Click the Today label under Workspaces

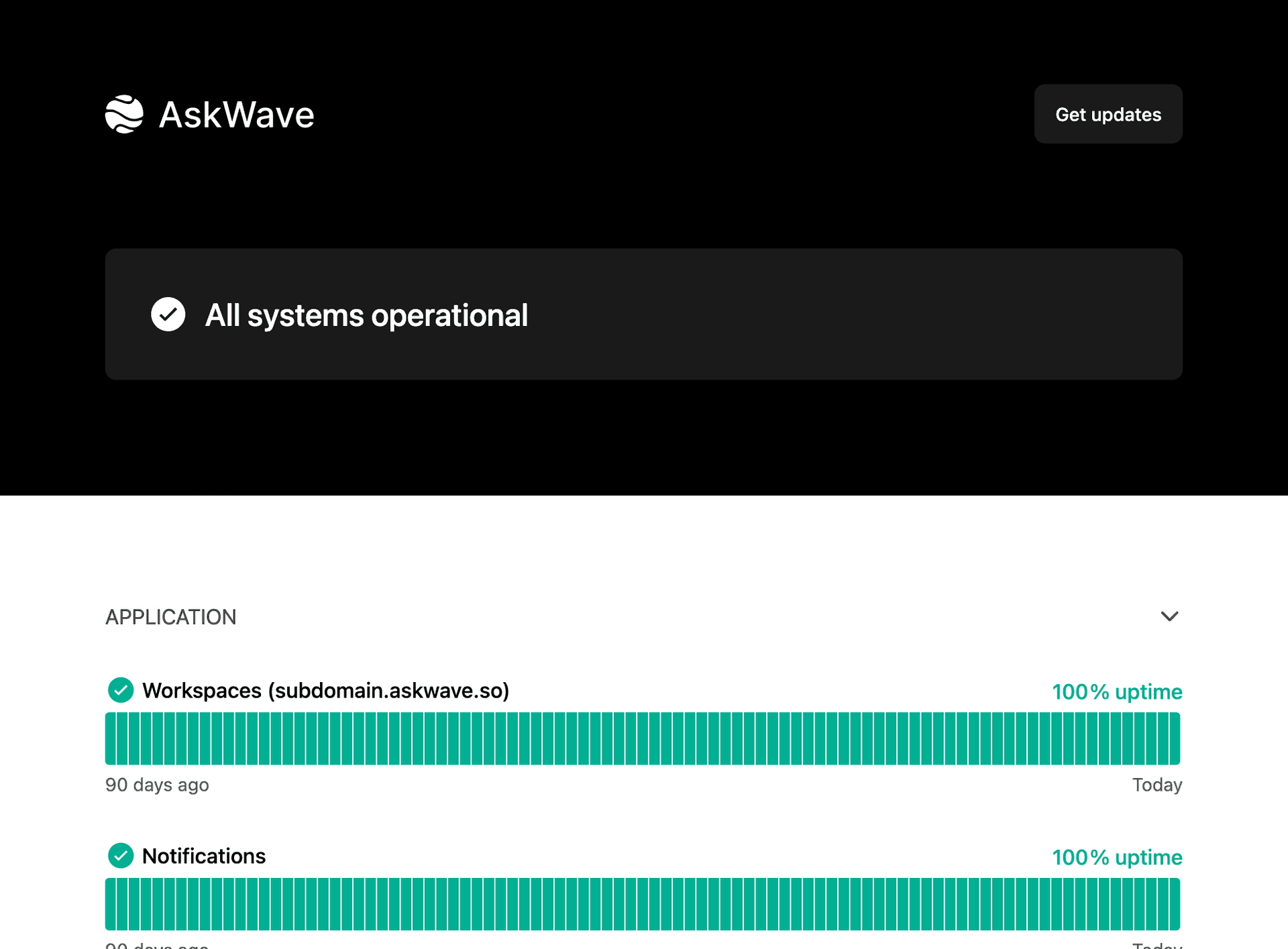(1157, 785)
